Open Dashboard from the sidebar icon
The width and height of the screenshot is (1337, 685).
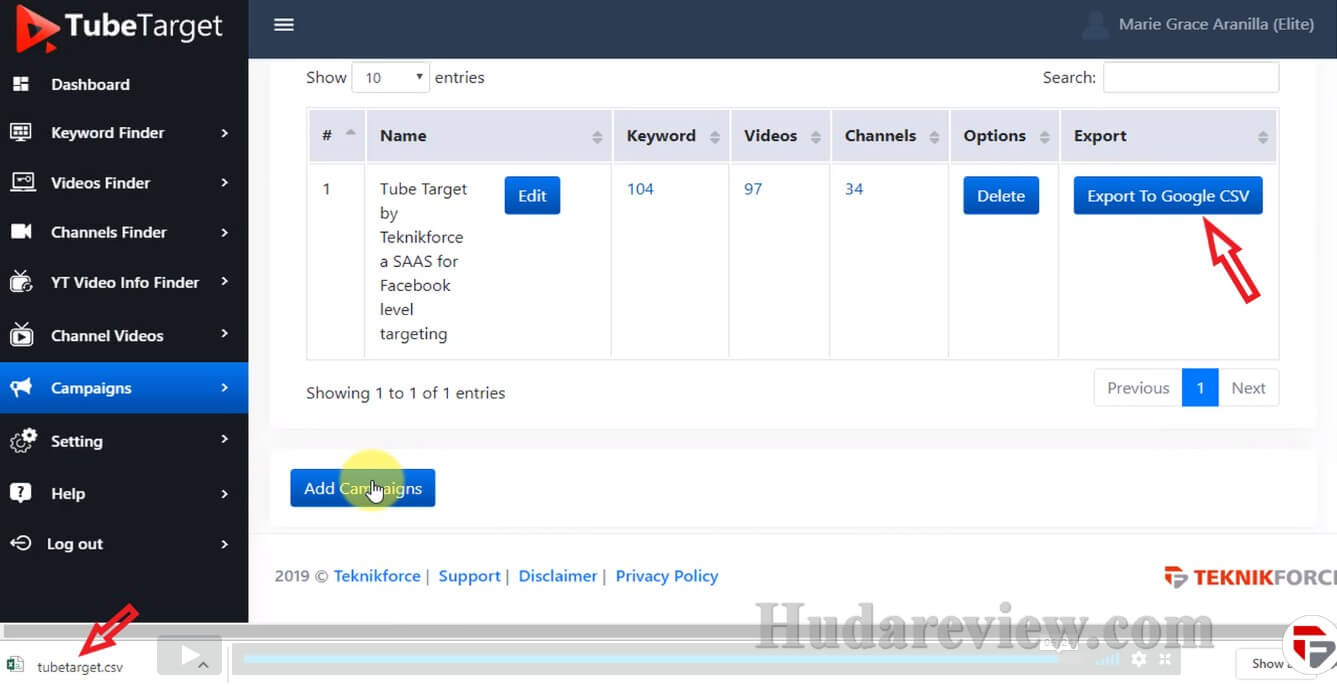(21, 84)
